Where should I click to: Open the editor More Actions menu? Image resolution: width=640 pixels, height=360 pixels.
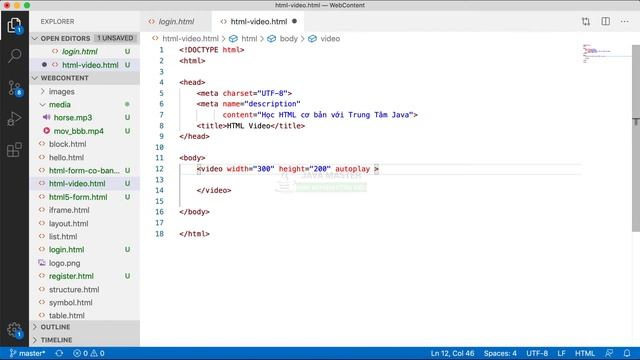coord(624,21)
